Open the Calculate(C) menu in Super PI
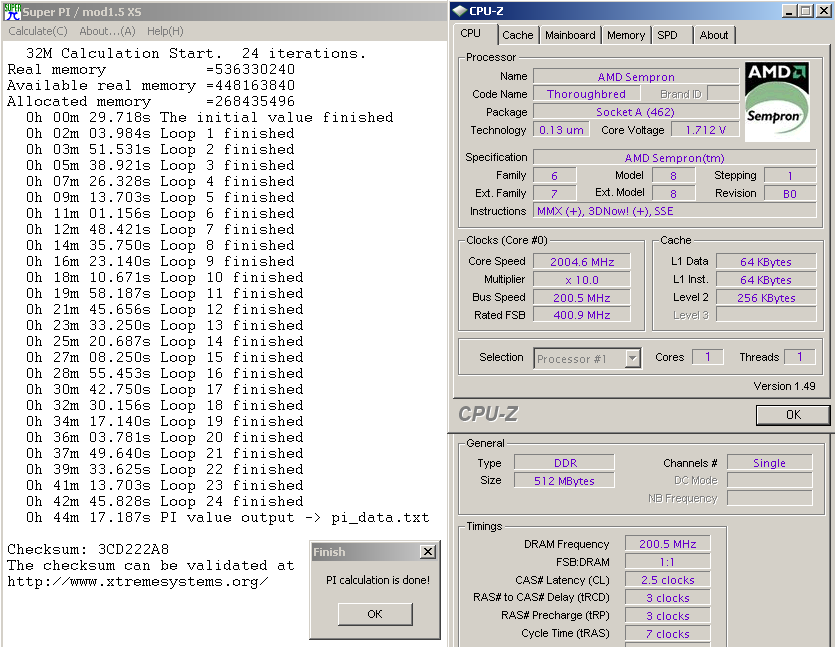835x647 pixels. [x=38, y=31]
